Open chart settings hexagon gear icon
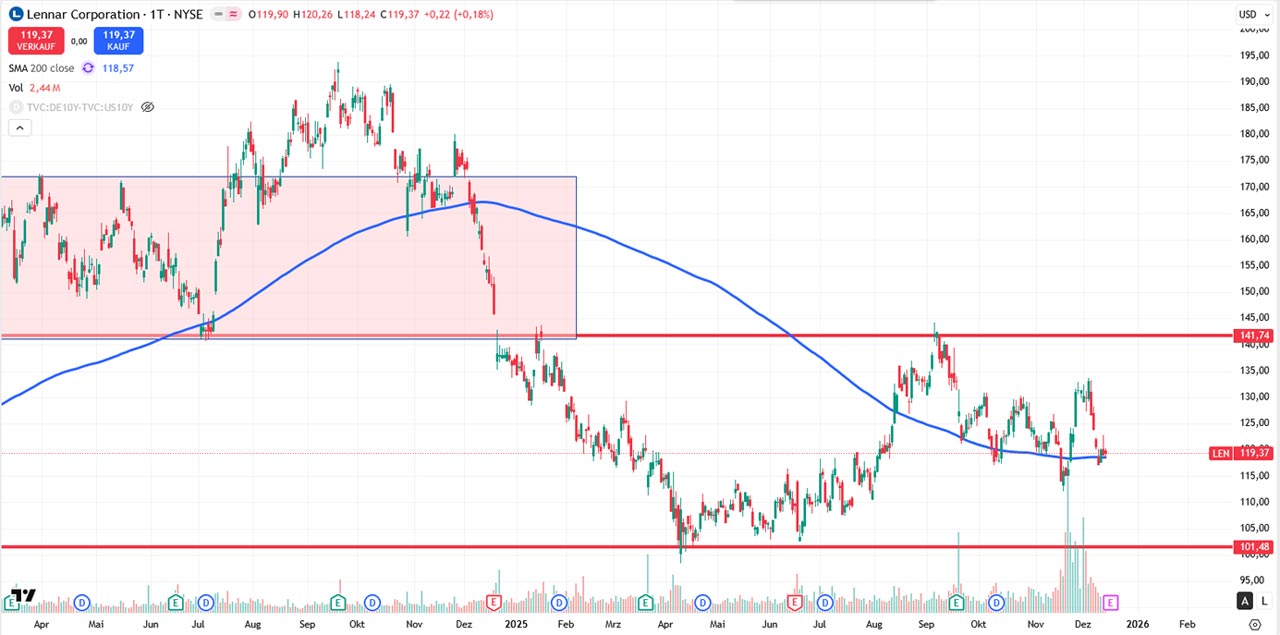 coord(1254,623)
